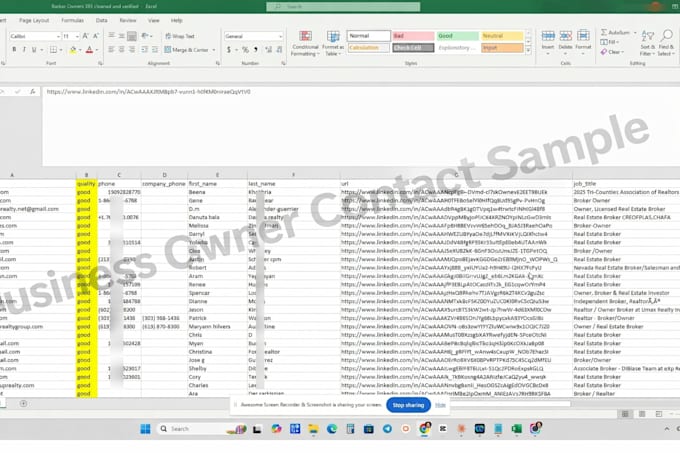Decrease font size with the smaller A icon
This screenshot has height=453, width=680.
96,36
